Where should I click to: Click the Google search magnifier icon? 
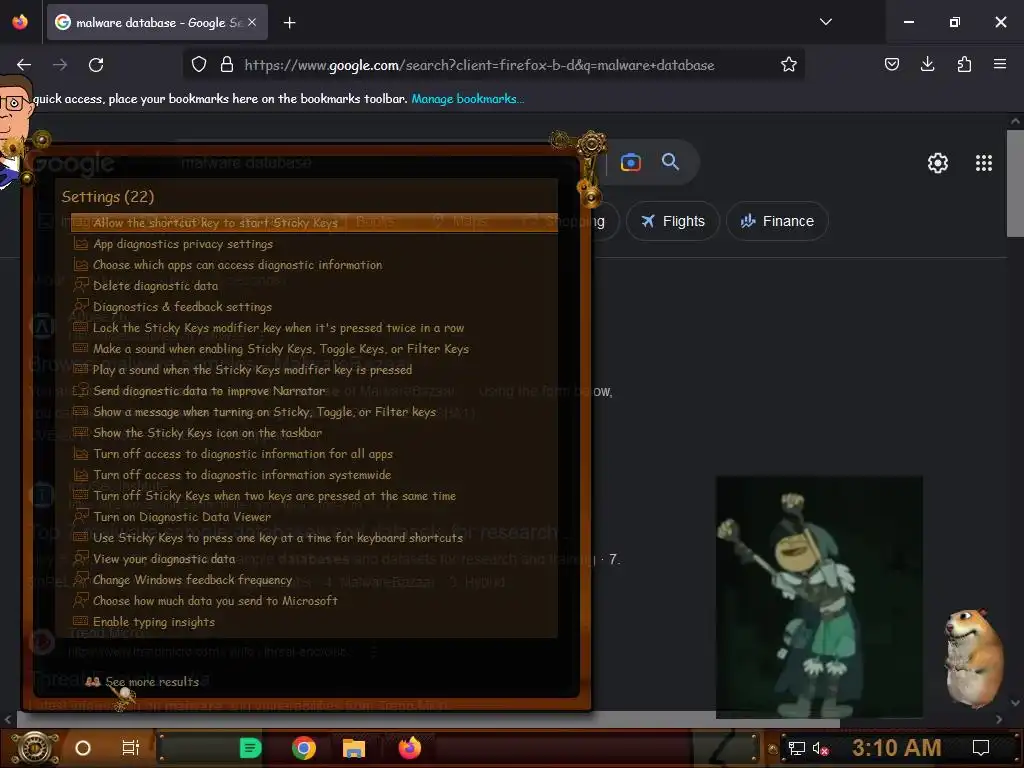click(x=670, y=161)
